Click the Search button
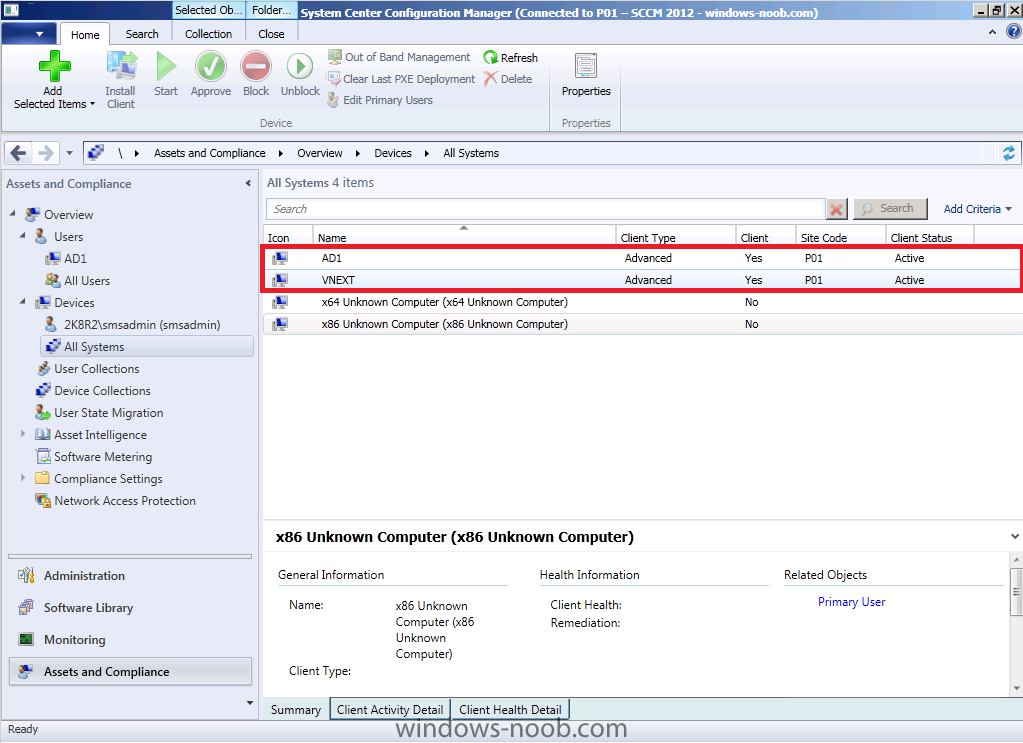 (890, 209)
